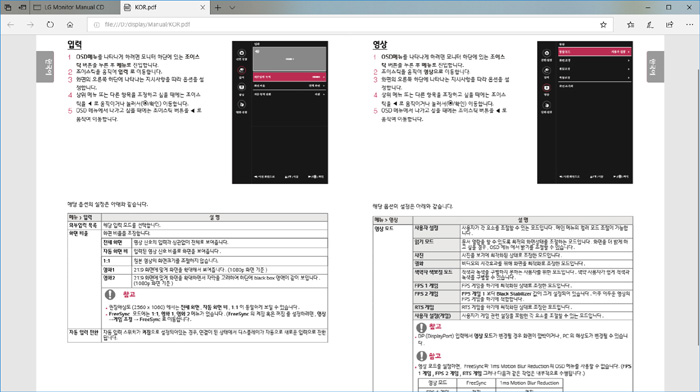Screen dimensions: 700x392
Task: Open the Favorites hub icon
Action: (630, 25)
